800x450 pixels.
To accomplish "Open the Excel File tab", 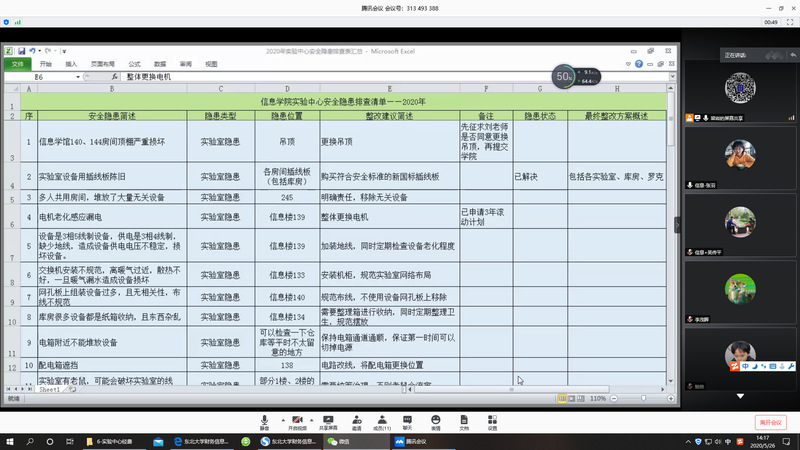I will point(17,63).
